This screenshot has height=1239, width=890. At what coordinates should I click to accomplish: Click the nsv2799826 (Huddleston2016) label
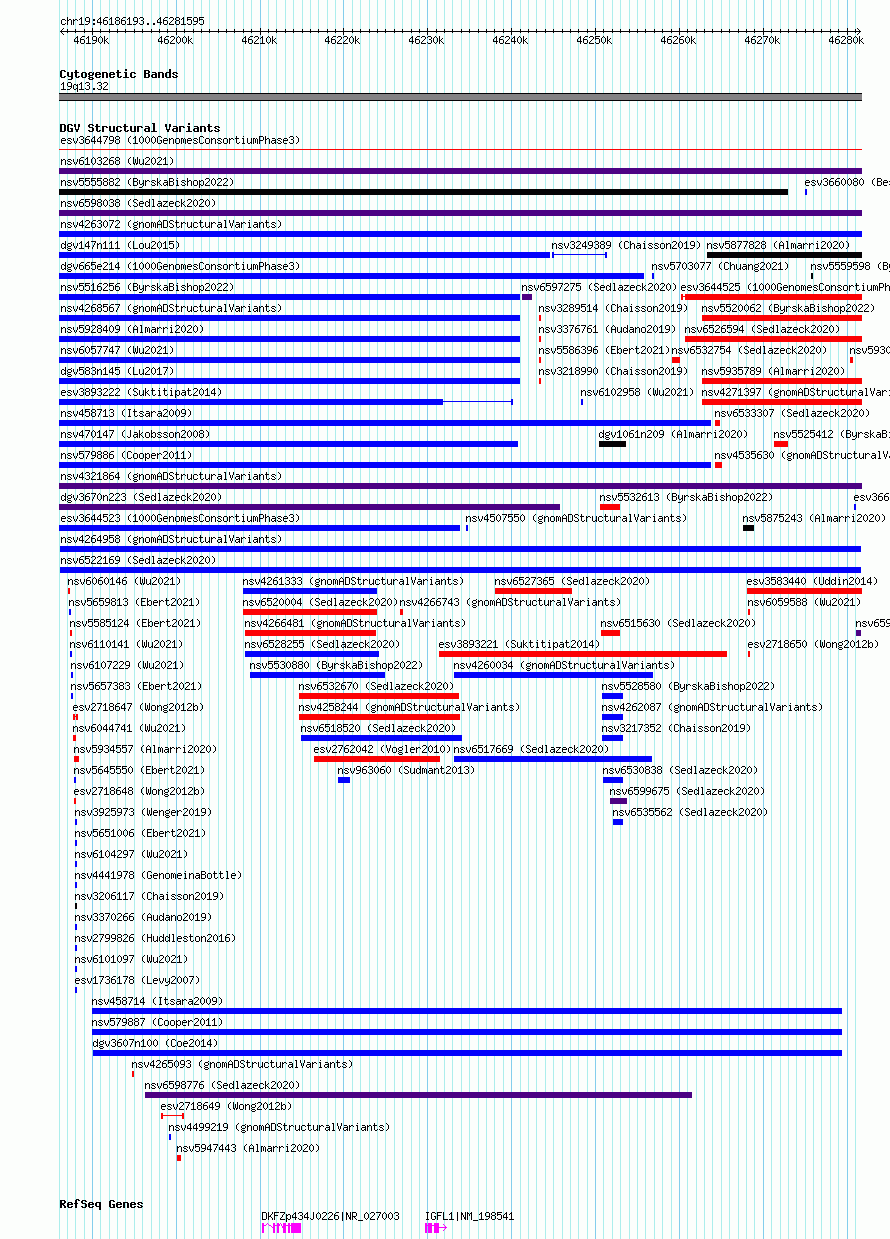click(x=156, y=938)
